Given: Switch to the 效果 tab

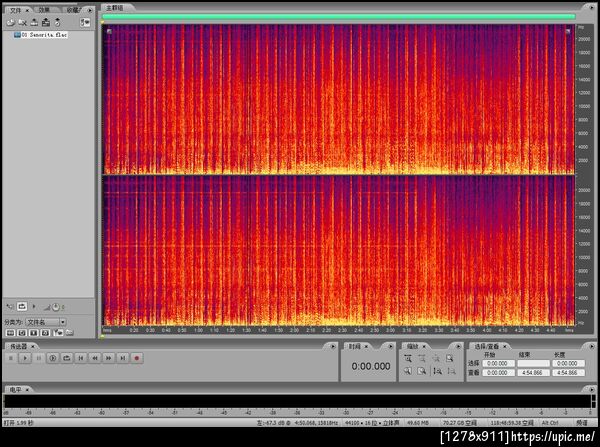Looking at the screenshot, I should tap(44, 10).
